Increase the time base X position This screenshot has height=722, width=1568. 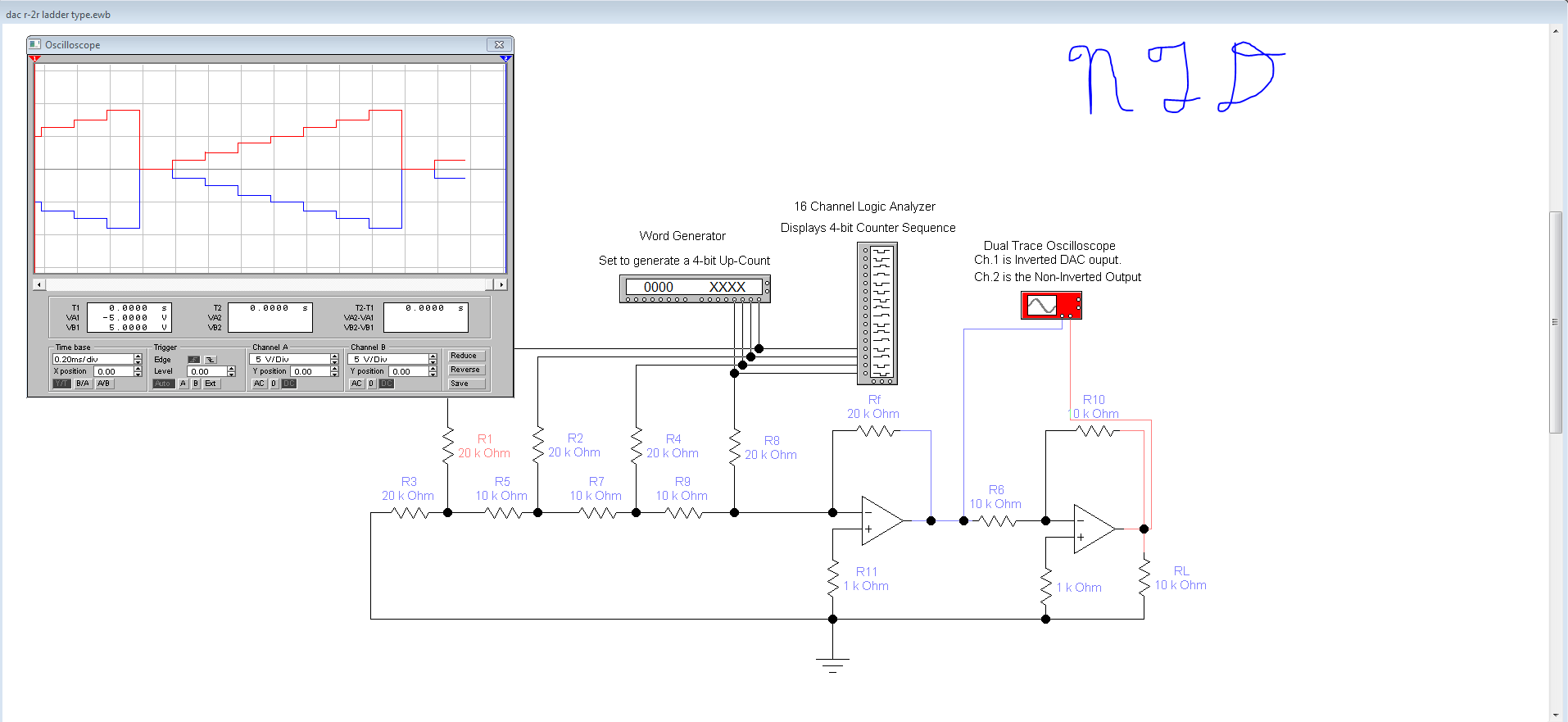[x=138, y=369]
